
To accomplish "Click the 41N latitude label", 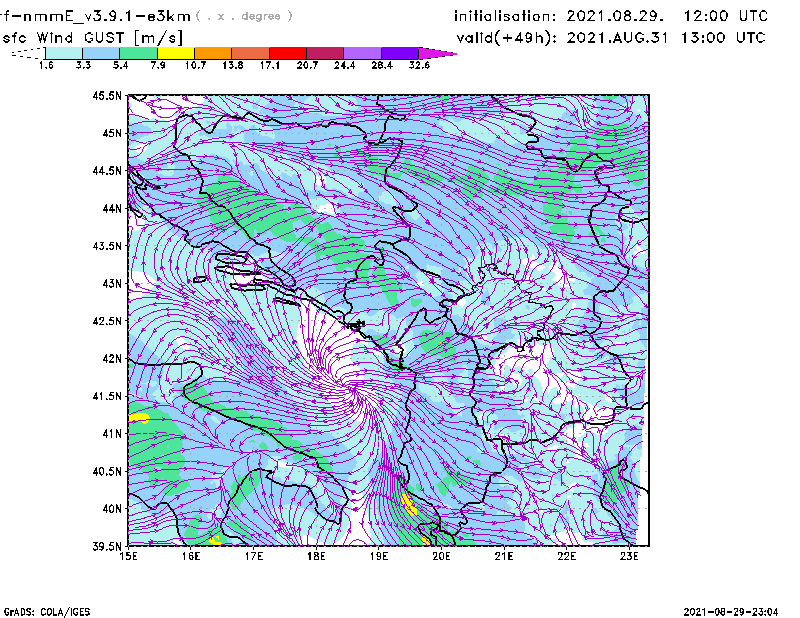I will pyautogui.click(x=112, y=433).
